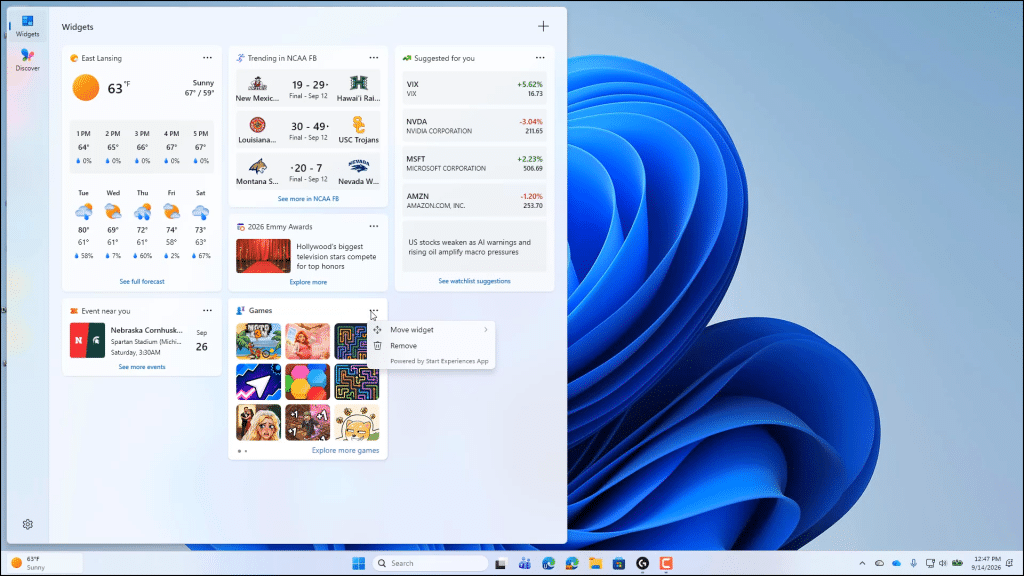Viewport: 1024px width, 576px height.
Task: Select the 5 PM hourly forecast
Action: 200,147
